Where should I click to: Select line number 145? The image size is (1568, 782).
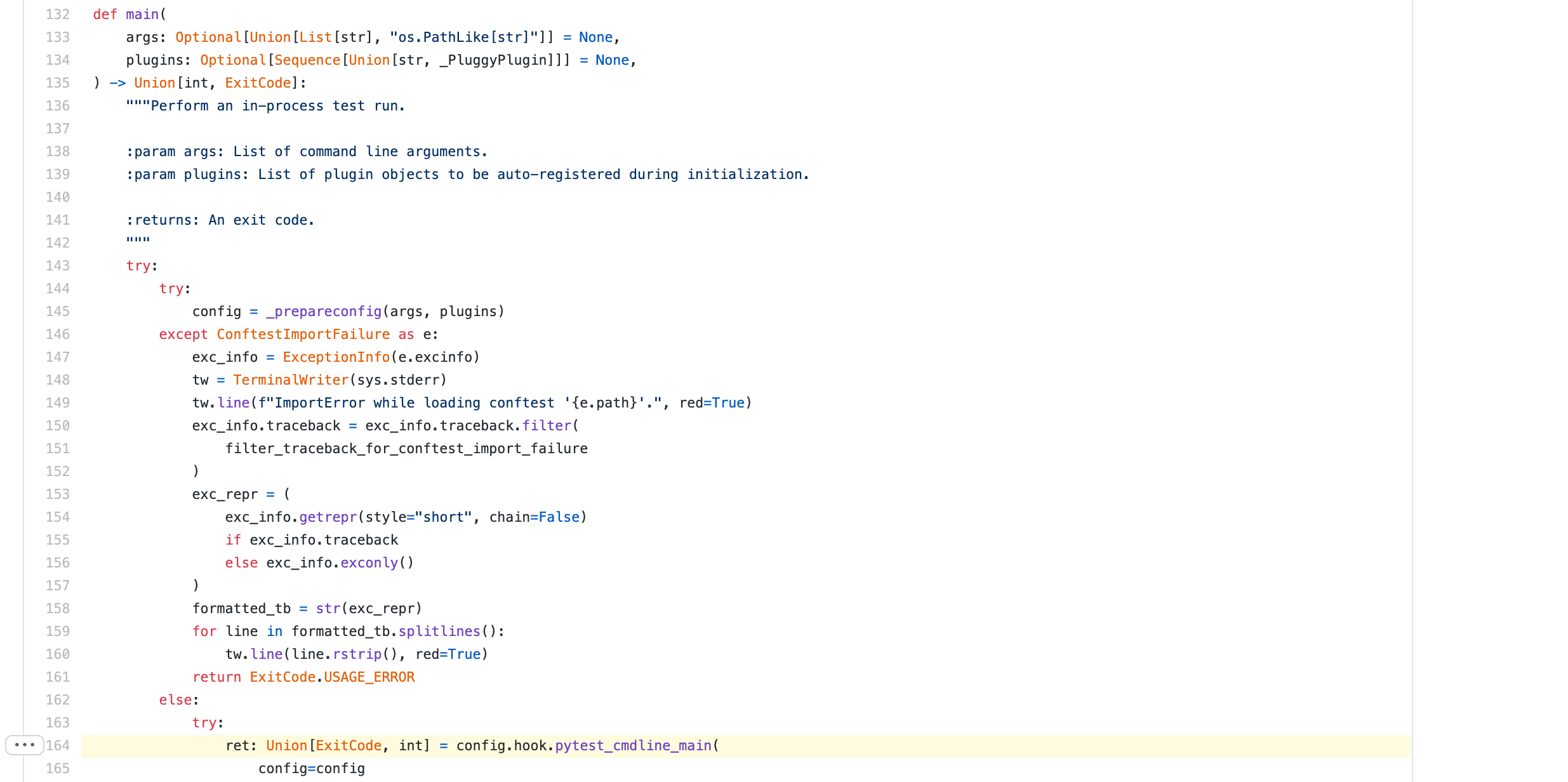click(57, 311)
